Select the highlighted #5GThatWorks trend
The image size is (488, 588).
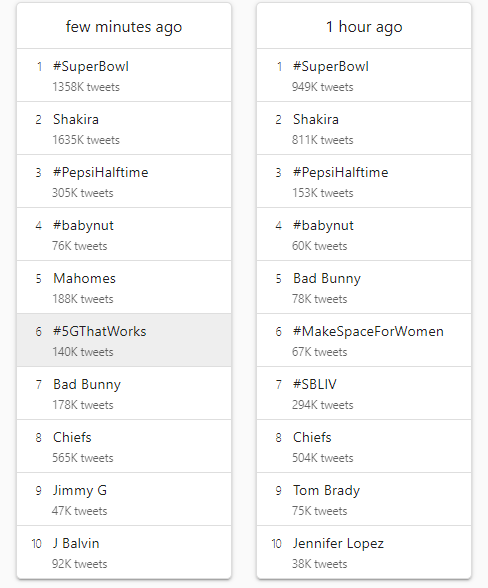[x=124, y=340]
